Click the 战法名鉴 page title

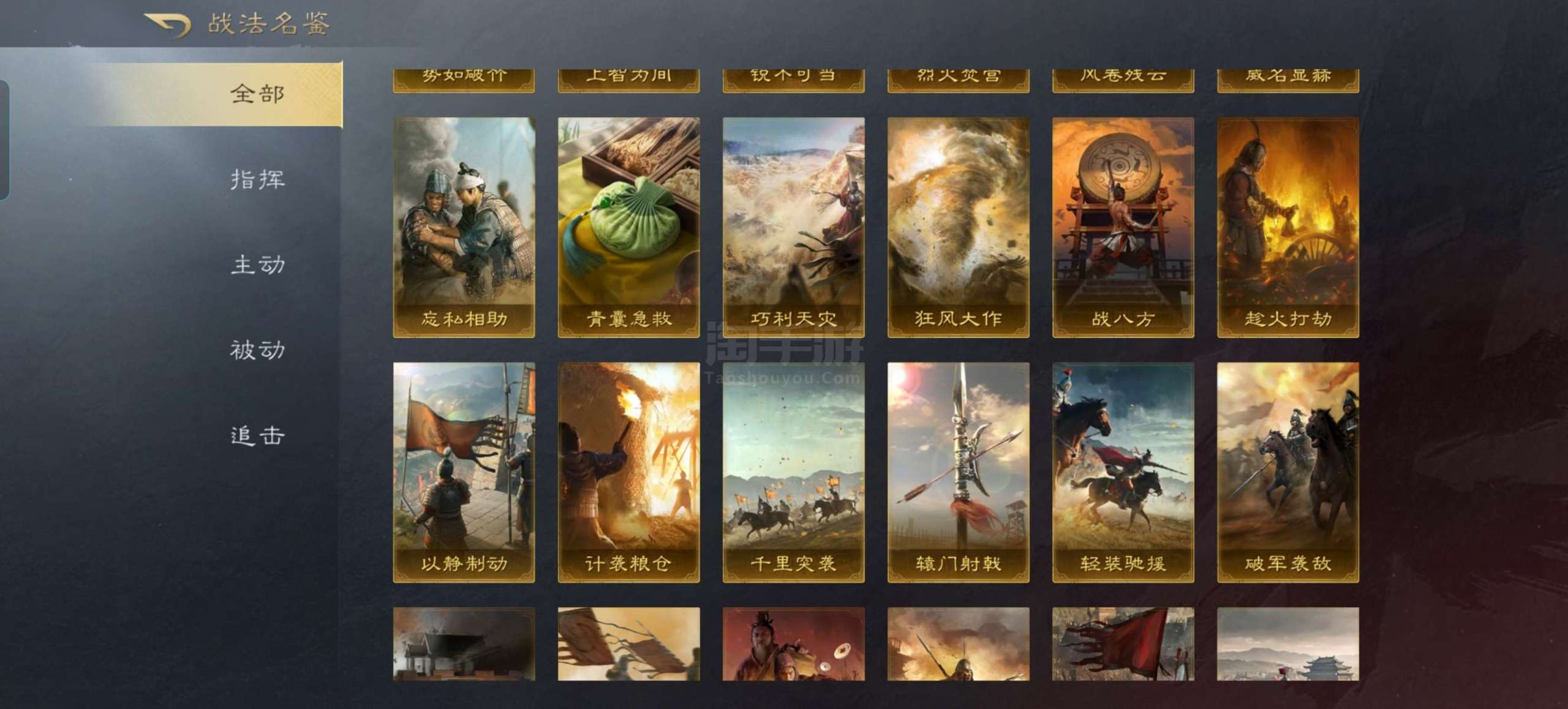click(269, 24)
